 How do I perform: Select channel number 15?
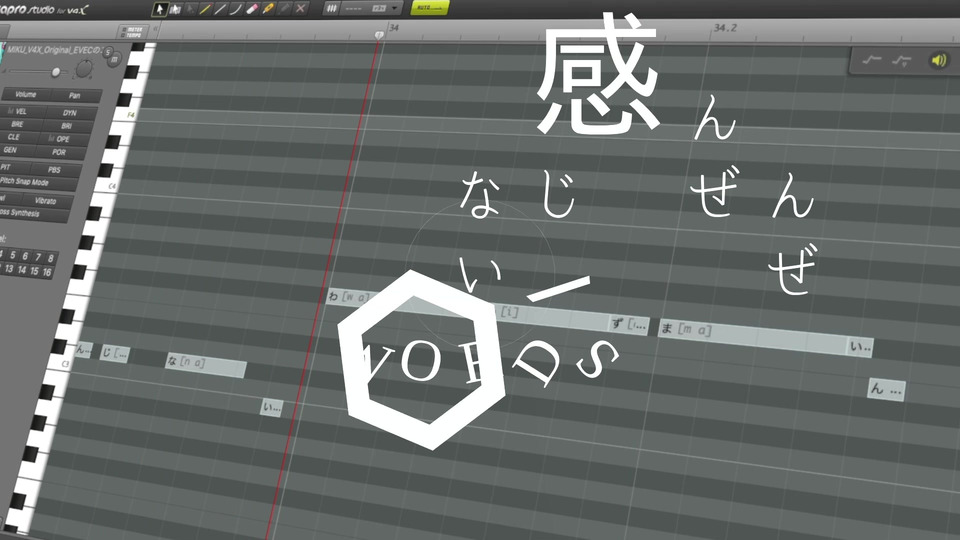tap(34, 271)
